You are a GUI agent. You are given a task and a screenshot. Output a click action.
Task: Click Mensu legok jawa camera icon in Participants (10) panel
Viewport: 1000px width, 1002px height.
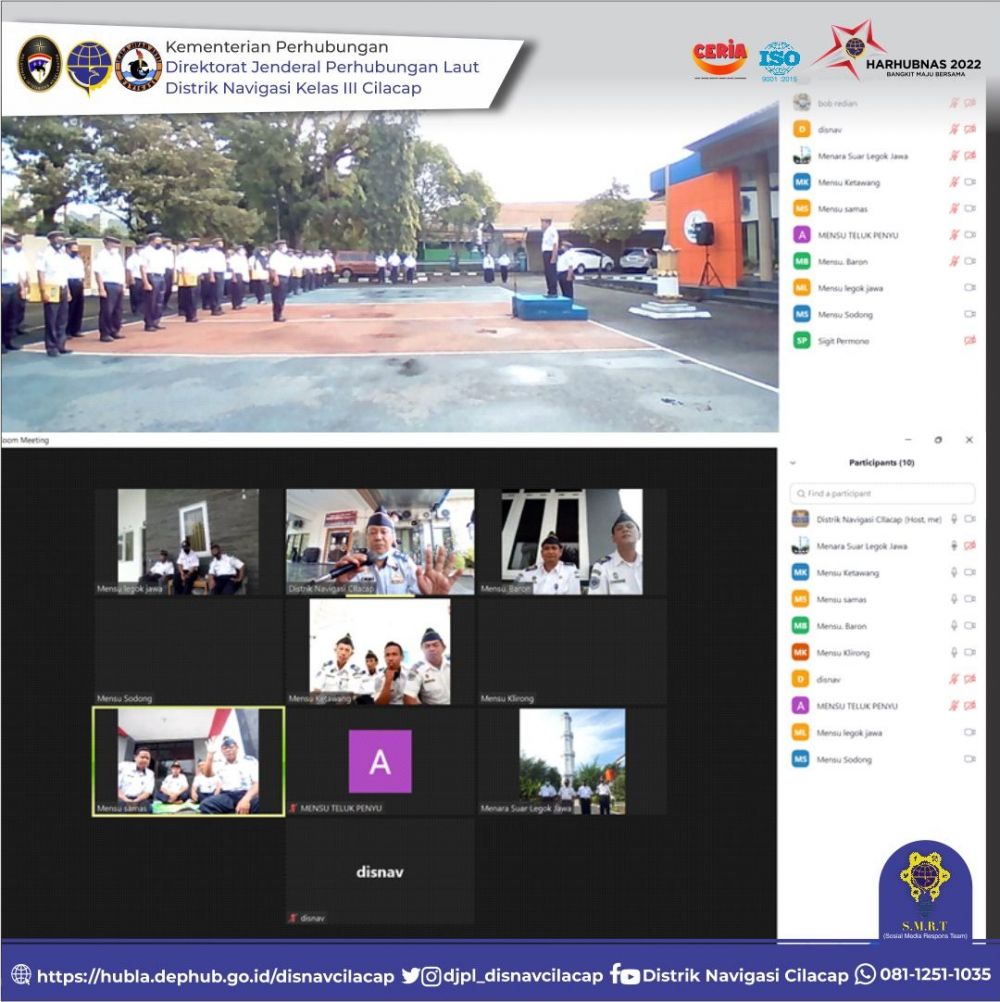click(970, 732)
